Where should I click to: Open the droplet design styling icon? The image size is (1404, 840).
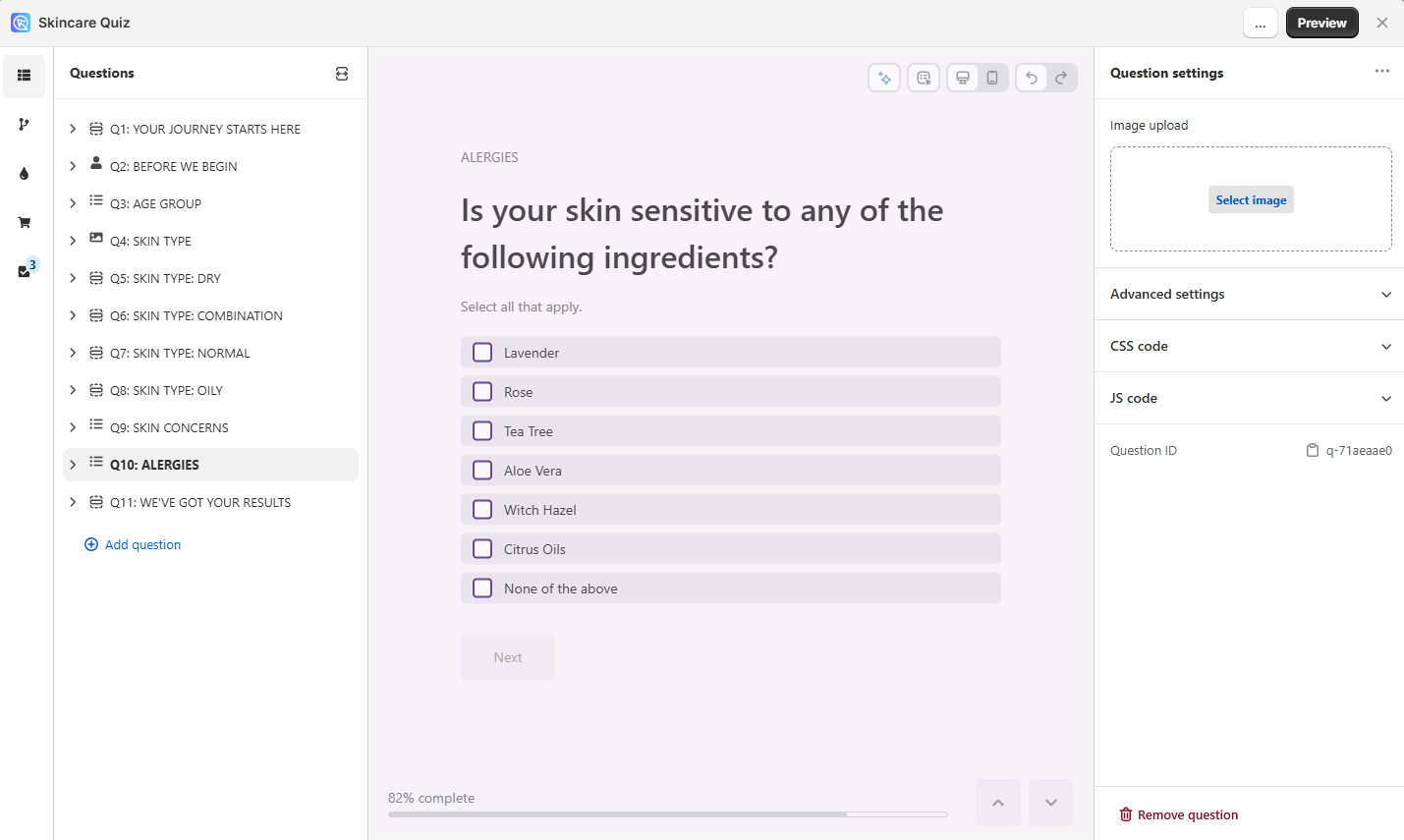pos(24,174)
